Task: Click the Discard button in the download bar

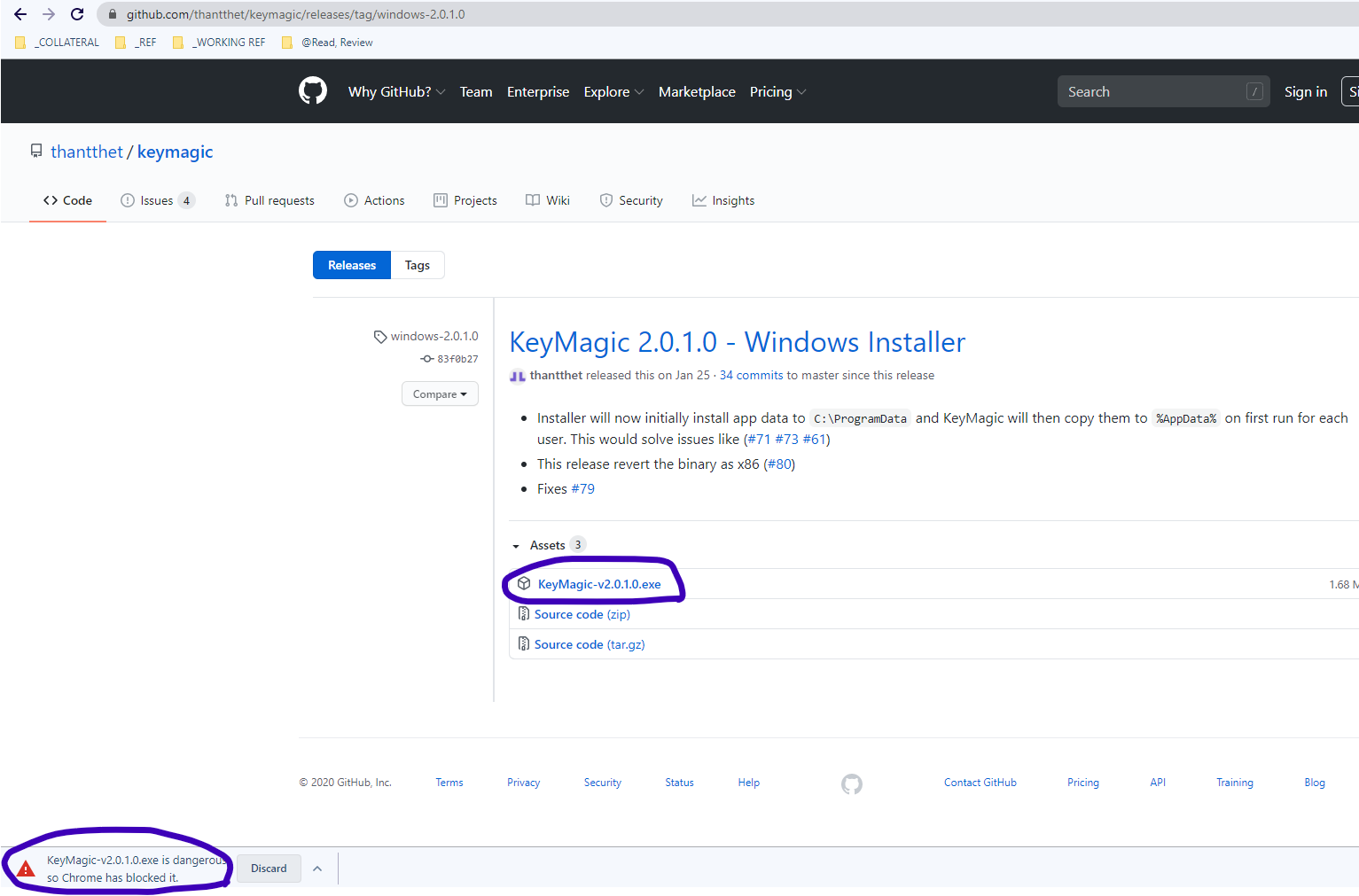Action: [x=269, y=869]
